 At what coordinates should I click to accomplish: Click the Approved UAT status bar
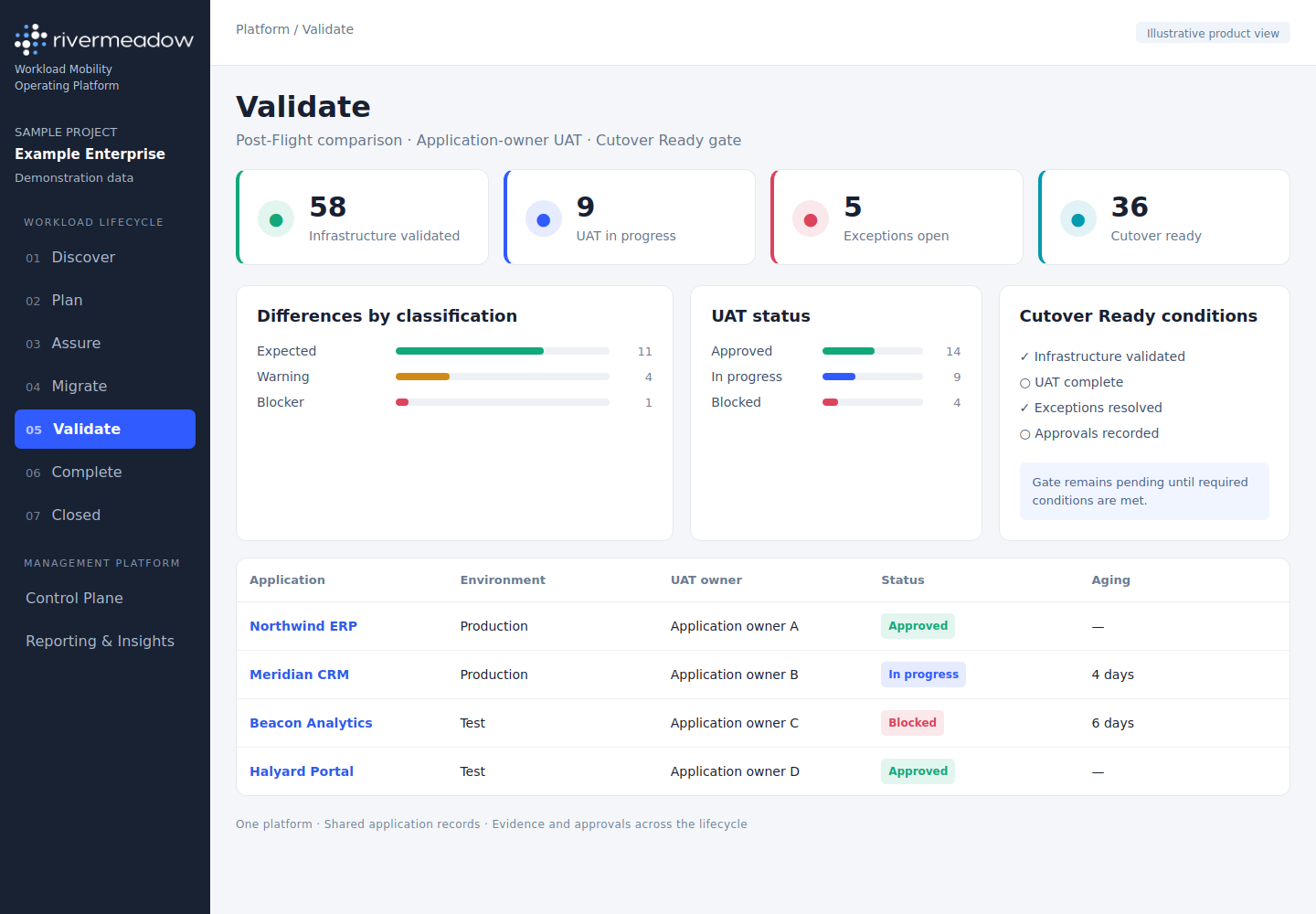click(873, 351)
